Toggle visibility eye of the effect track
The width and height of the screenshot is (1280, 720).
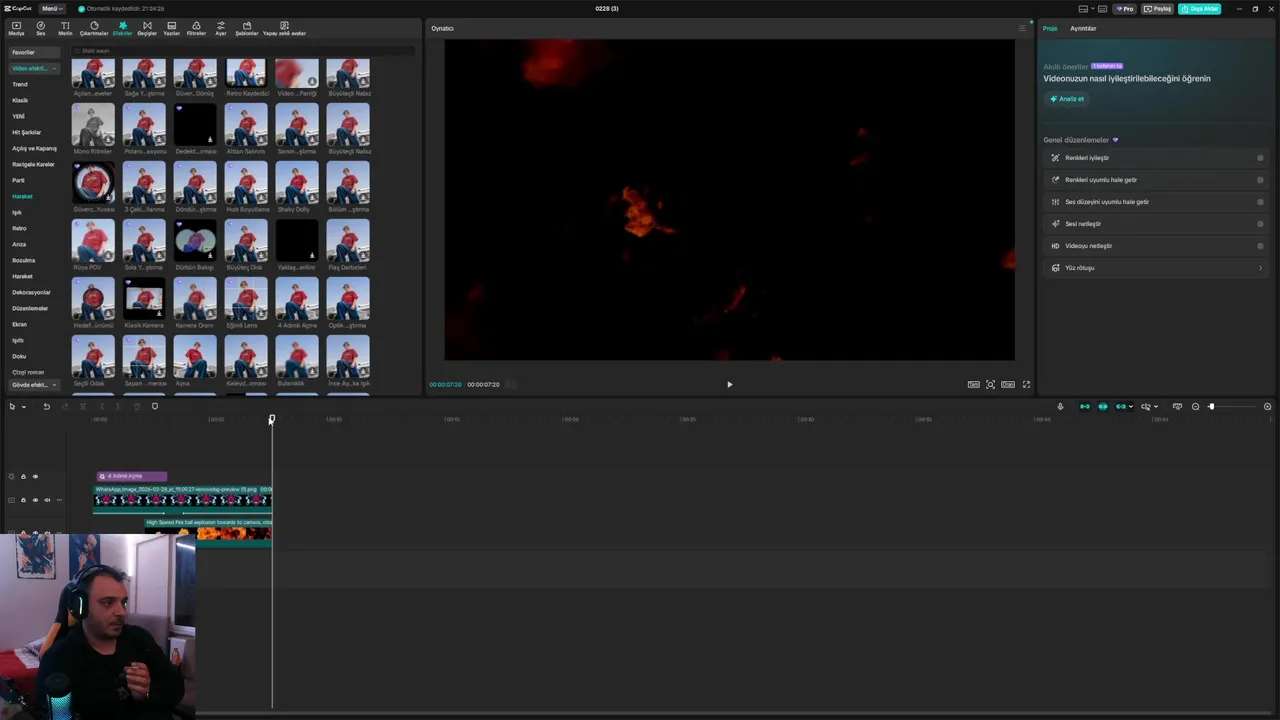(35, 476)
